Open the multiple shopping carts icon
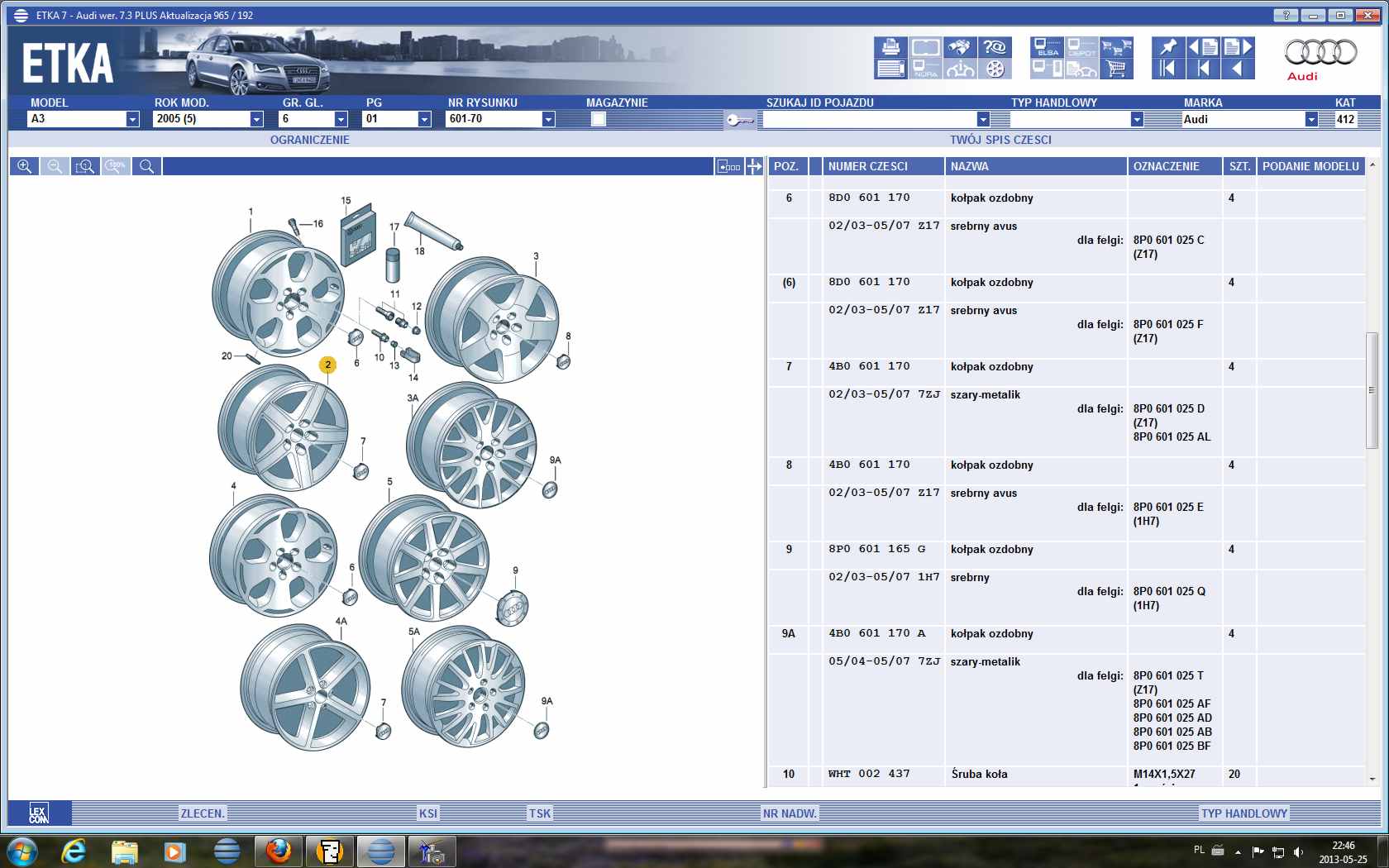1389x868 pixels. 1116,47
